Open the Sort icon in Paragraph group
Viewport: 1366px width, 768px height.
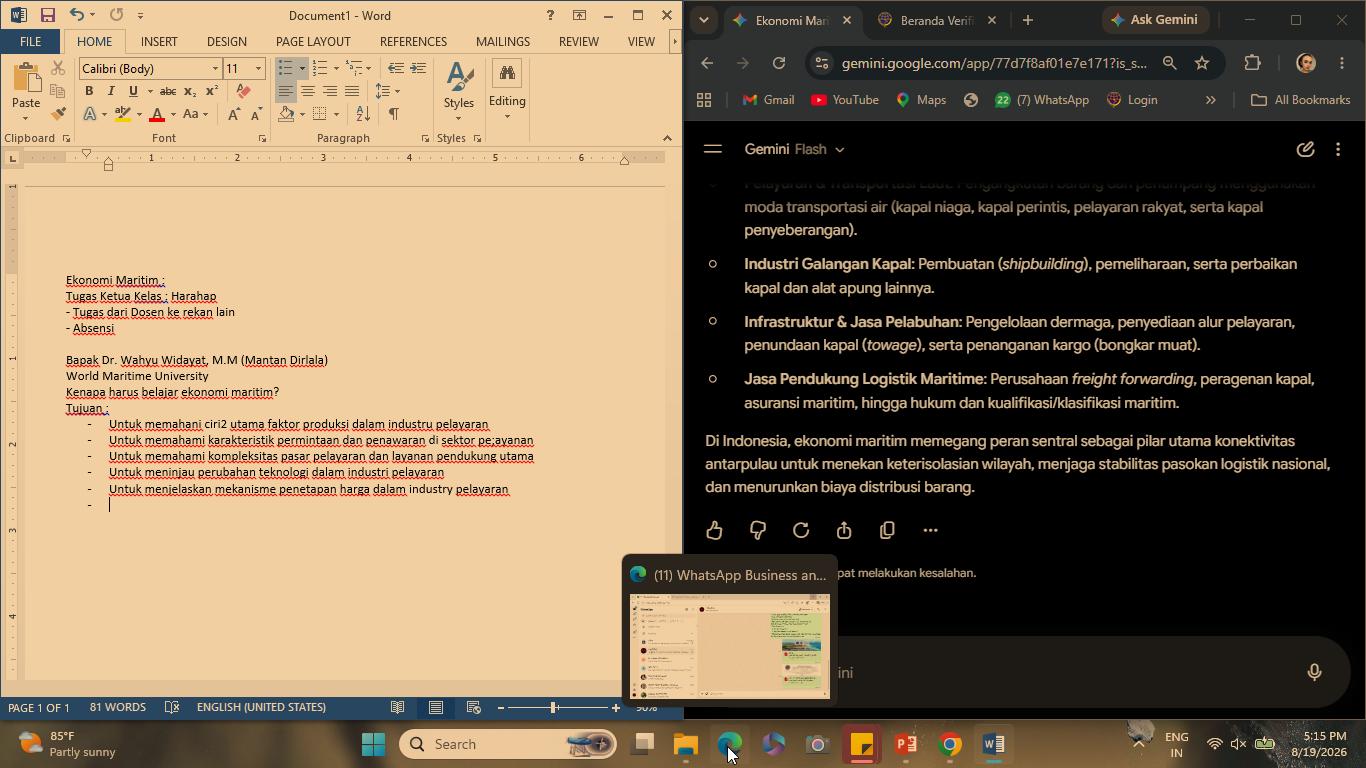pyautogui.click(x=363, y=114)
